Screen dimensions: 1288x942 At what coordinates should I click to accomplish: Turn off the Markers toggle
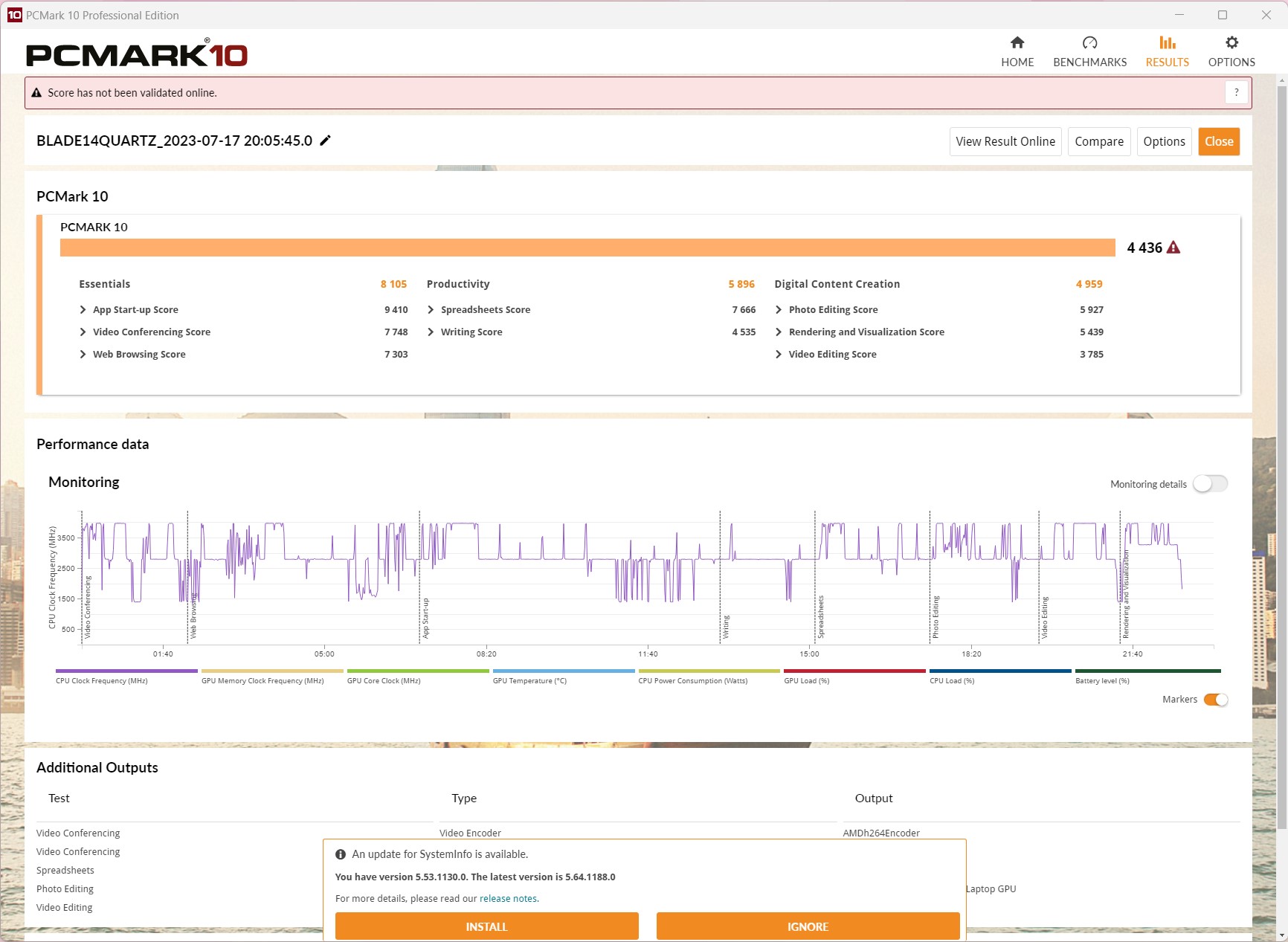tap(1215, 700)
